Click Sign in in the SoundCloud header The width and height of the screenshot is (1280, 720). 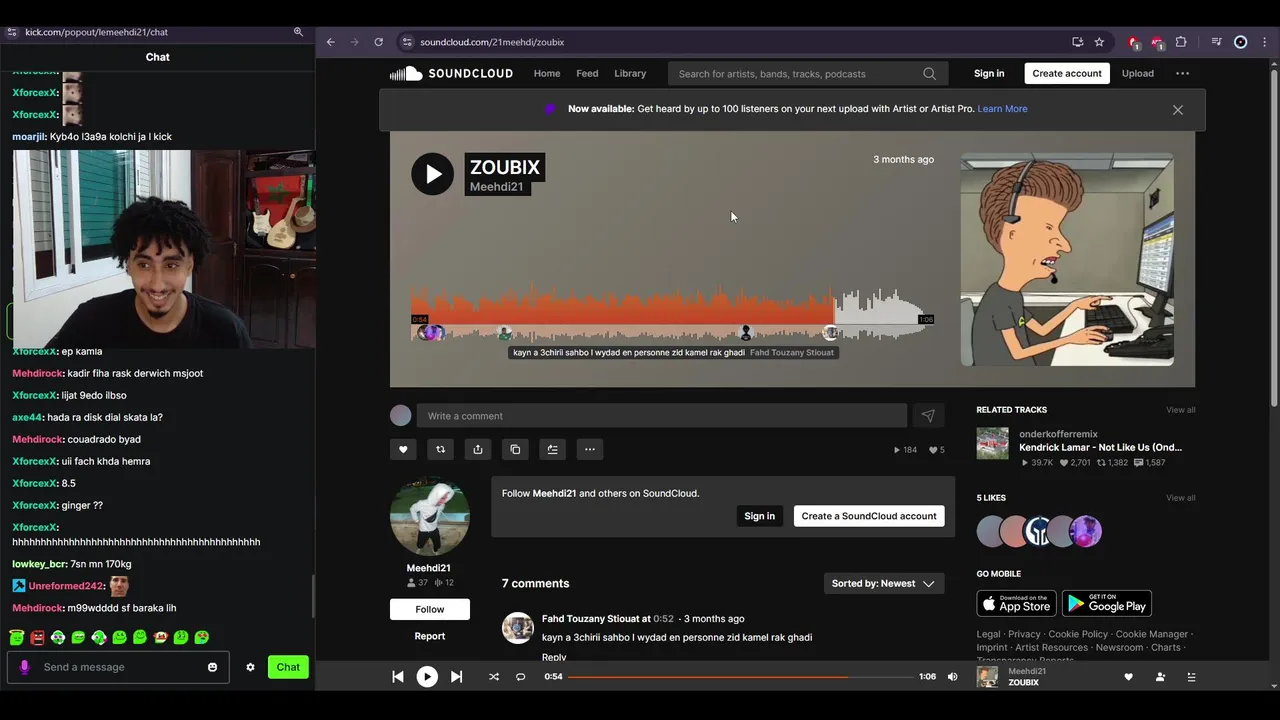[989, 73]
